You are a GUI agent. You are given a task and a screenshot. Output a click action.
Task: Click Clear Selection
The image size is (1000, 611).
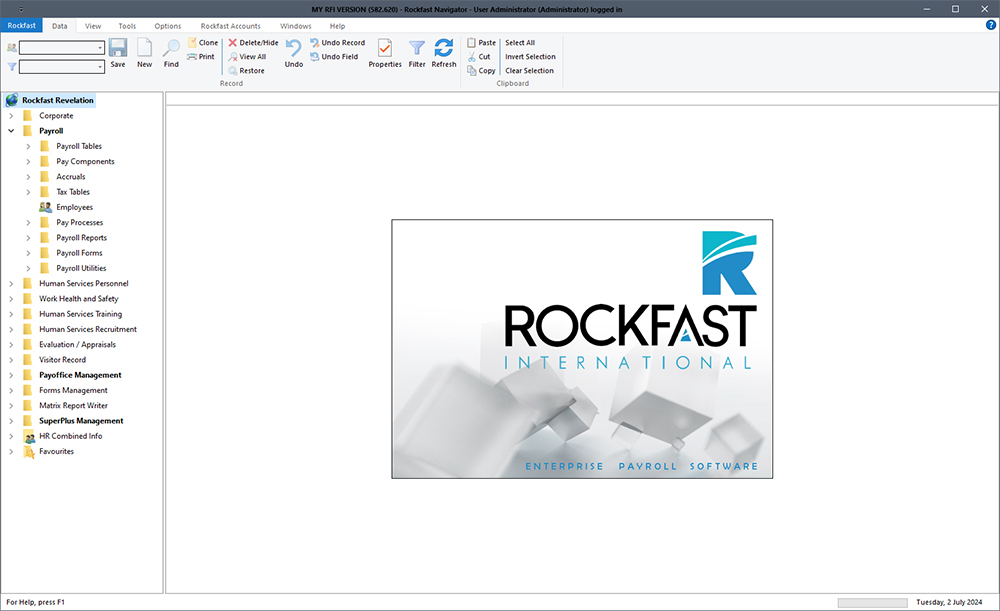tap(529, 71)
